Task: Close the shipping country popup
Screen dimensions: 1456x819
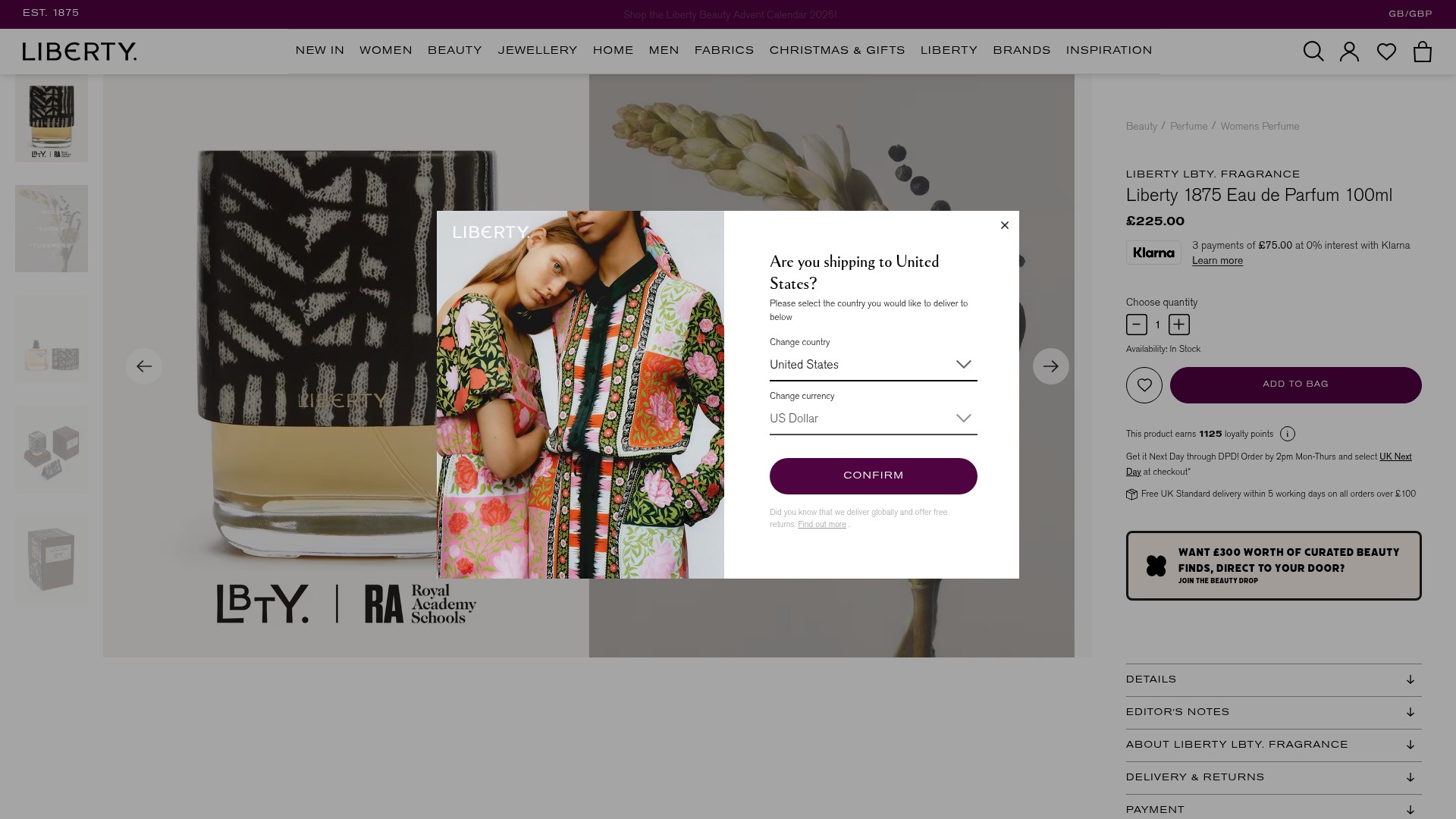Action: coord(1005,225)
